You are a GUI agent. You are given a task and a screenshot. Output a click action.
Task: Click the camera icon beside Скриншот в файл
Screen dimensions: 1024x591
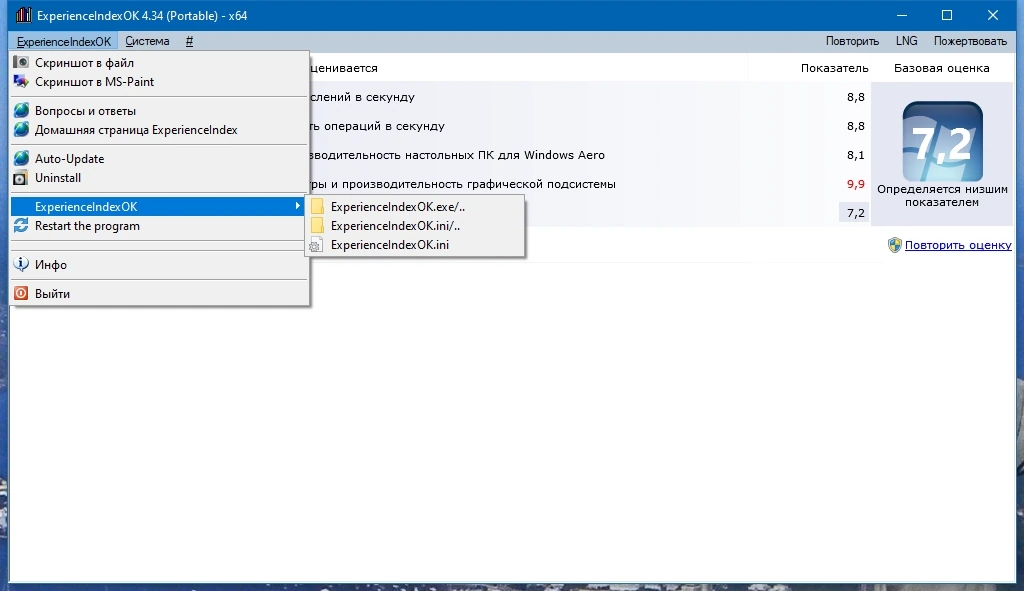click(21, 62)
